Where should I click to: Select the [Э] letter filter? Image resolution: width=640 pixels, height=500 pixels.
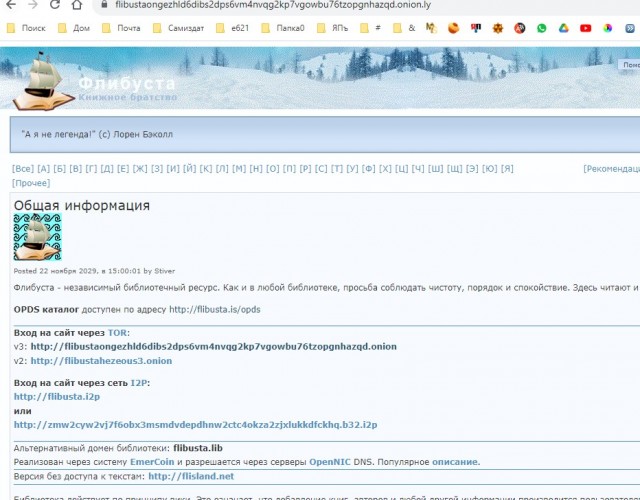click(472, 169)
